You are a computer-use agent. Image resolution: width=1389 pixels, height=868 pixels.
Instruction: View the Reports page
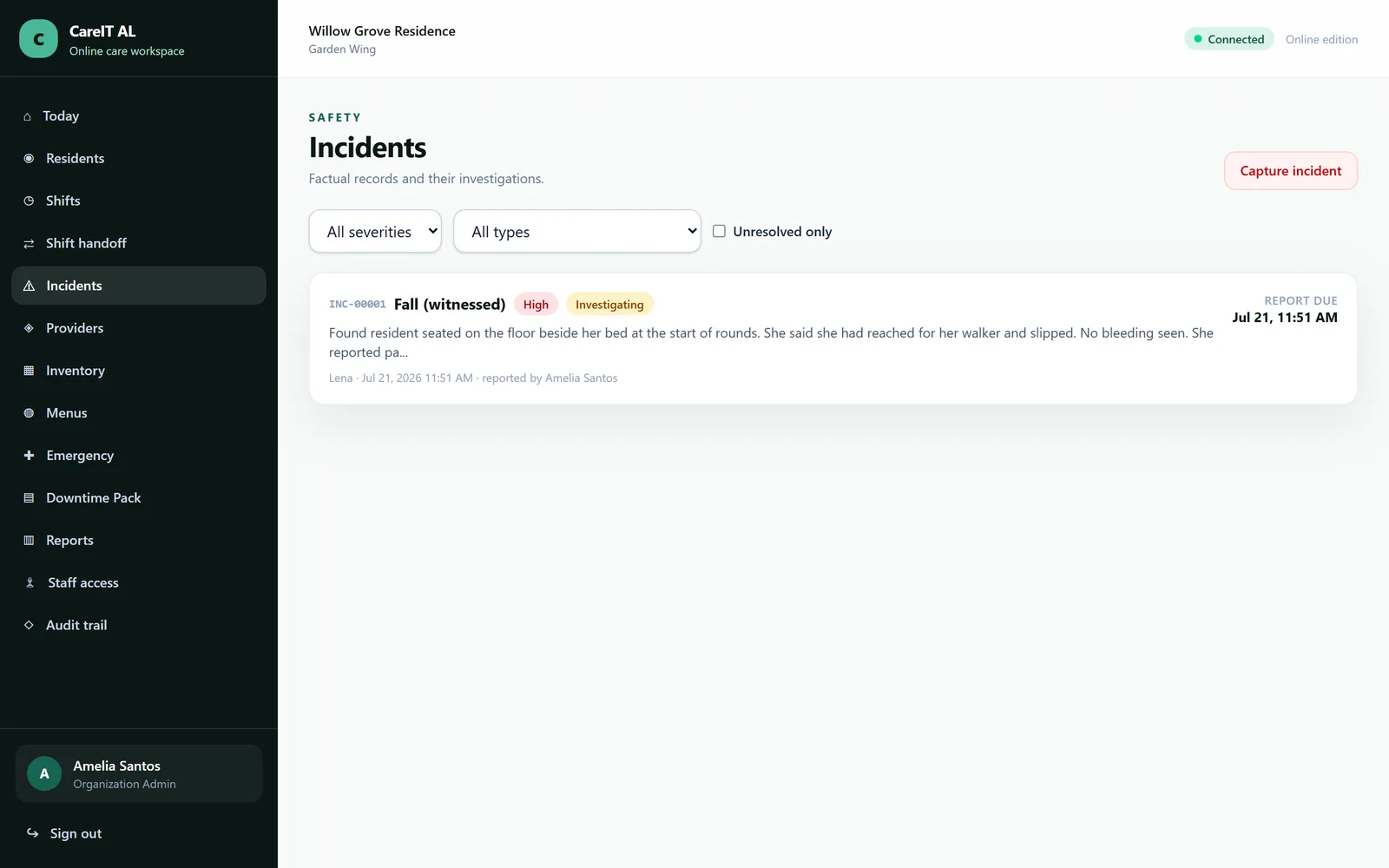(139, 540)
